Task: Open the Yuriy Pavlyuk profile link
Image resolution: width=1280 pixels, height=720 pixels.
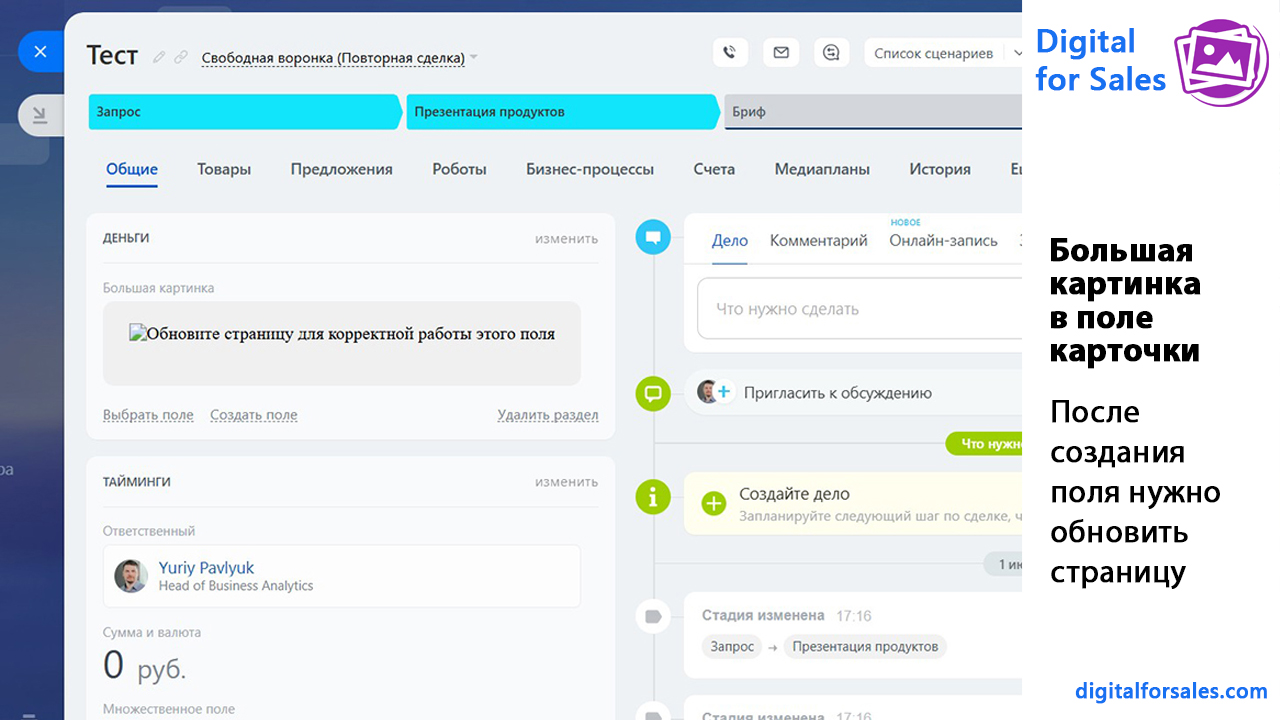Action: (206, 568)
